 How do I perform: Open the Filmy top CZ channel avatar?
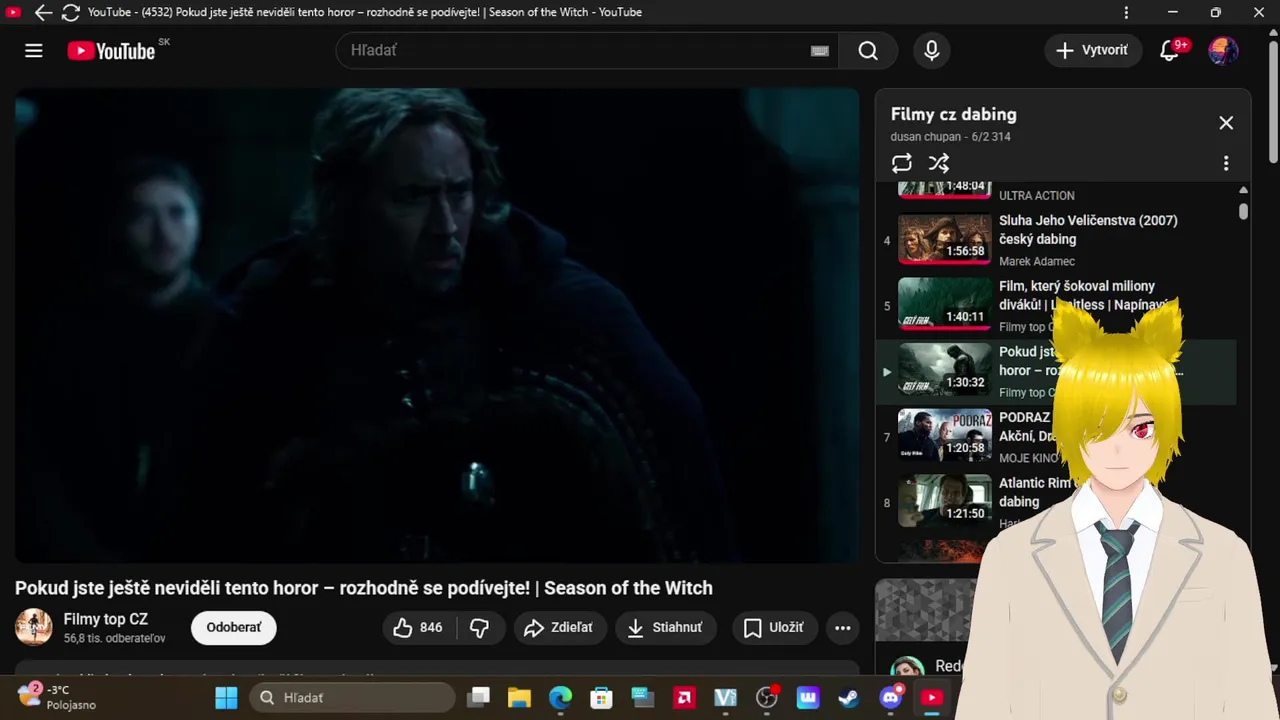pyautogui.click(x=34, y=627)
